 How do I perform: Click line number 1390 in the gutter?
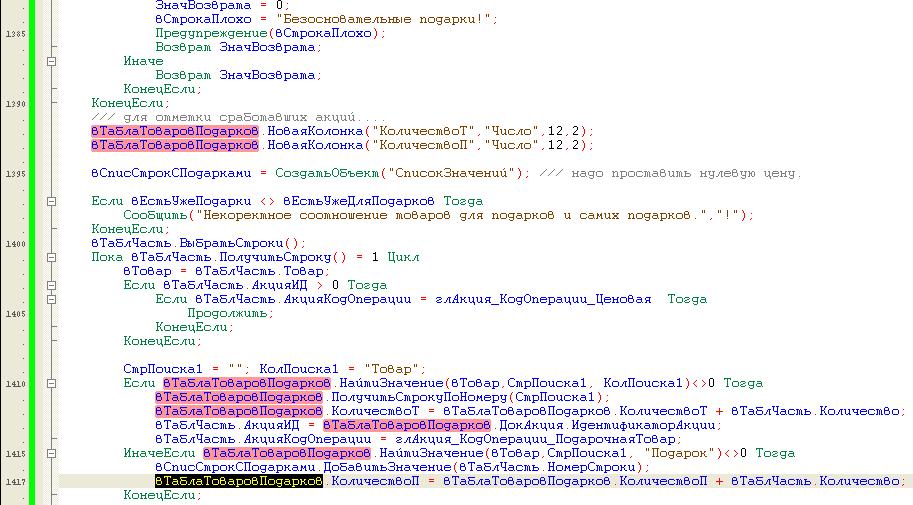tap(14, 103)
